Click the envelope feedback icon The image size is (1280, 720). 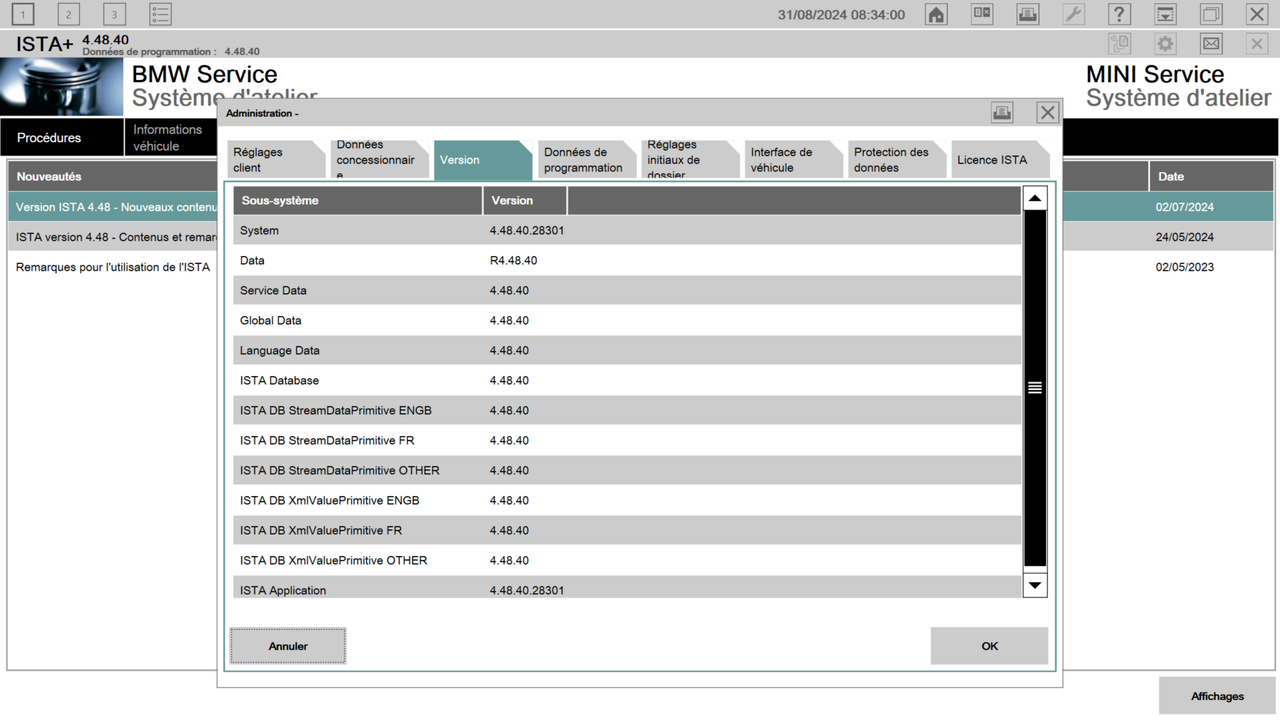1211,44
